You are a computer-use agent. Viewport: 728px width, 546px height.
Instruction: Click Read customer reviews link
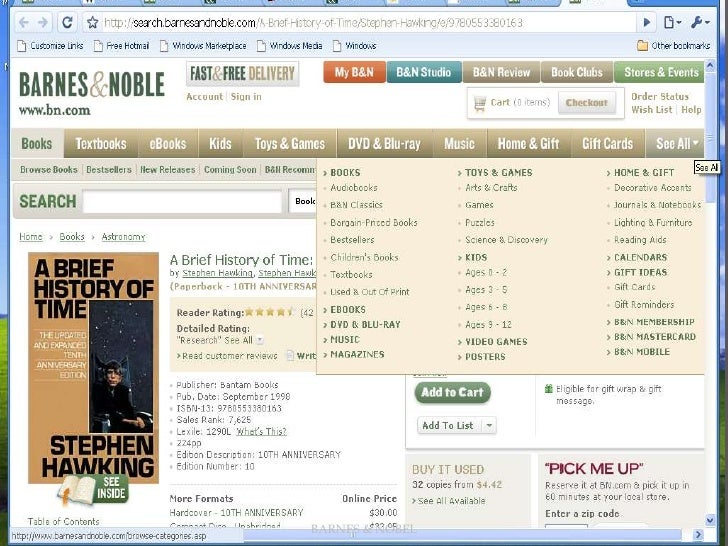(229, 356)
